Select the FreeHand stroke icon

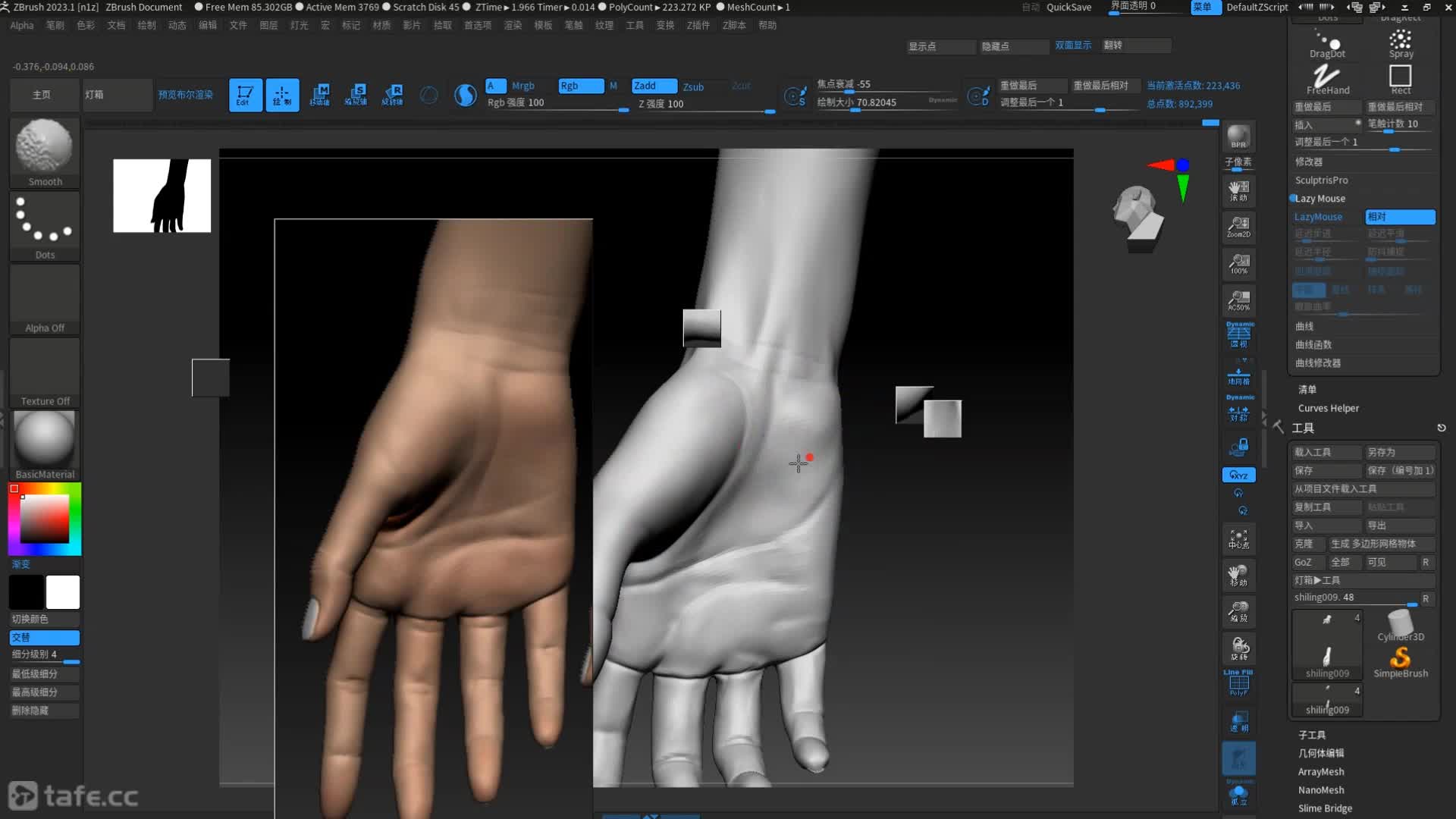click(x=1327, y=80)
